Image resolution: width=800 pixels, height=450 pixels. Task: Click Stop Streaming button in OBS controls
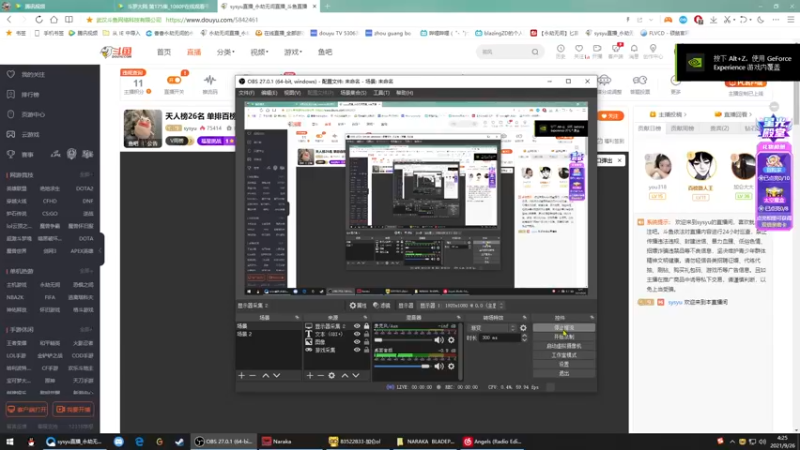564,328
